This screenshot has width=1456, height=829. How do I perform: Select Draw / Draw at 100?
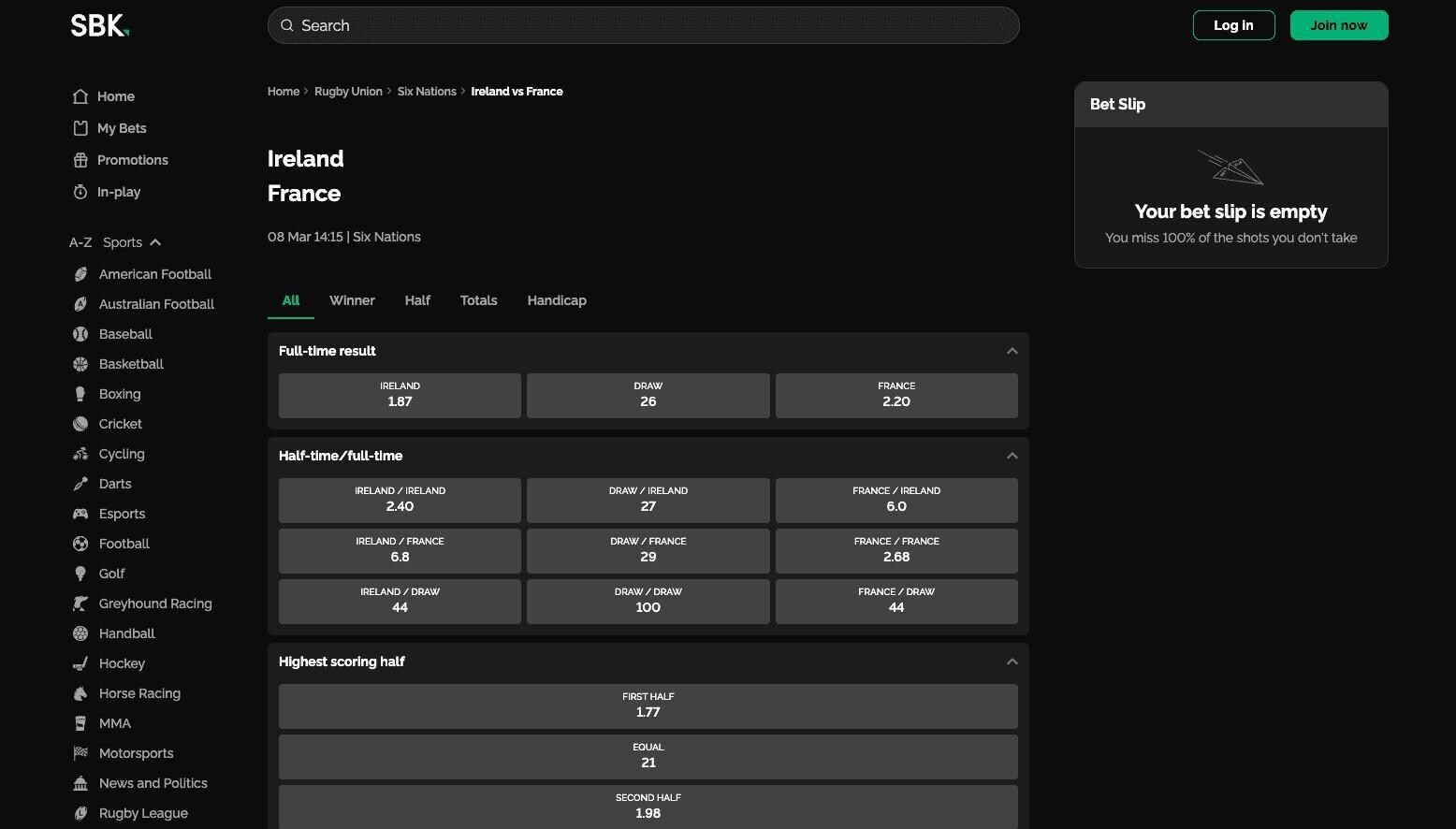click(x=648, y=602)
